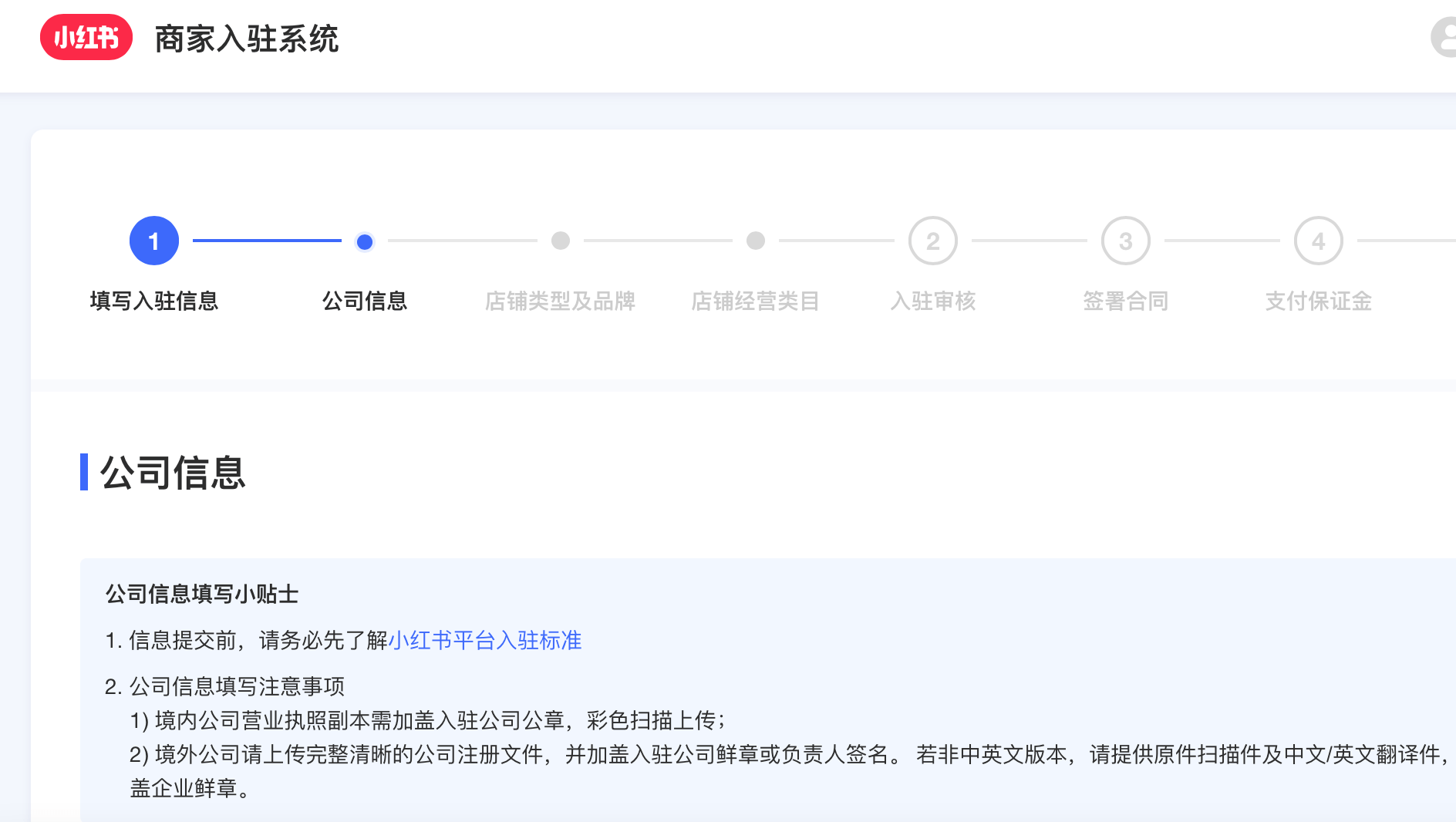Open the user avatar icon in header

[1444, 37]
